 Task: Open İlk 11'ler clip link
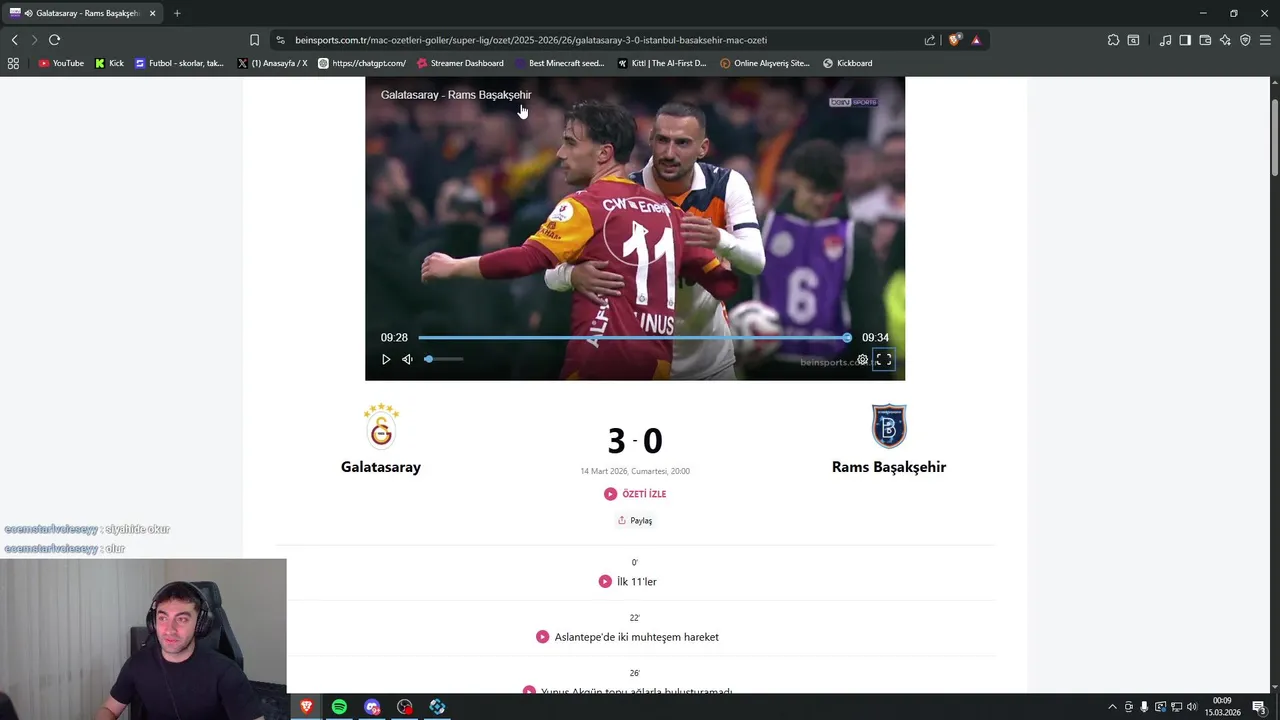[x=636, y=581]
